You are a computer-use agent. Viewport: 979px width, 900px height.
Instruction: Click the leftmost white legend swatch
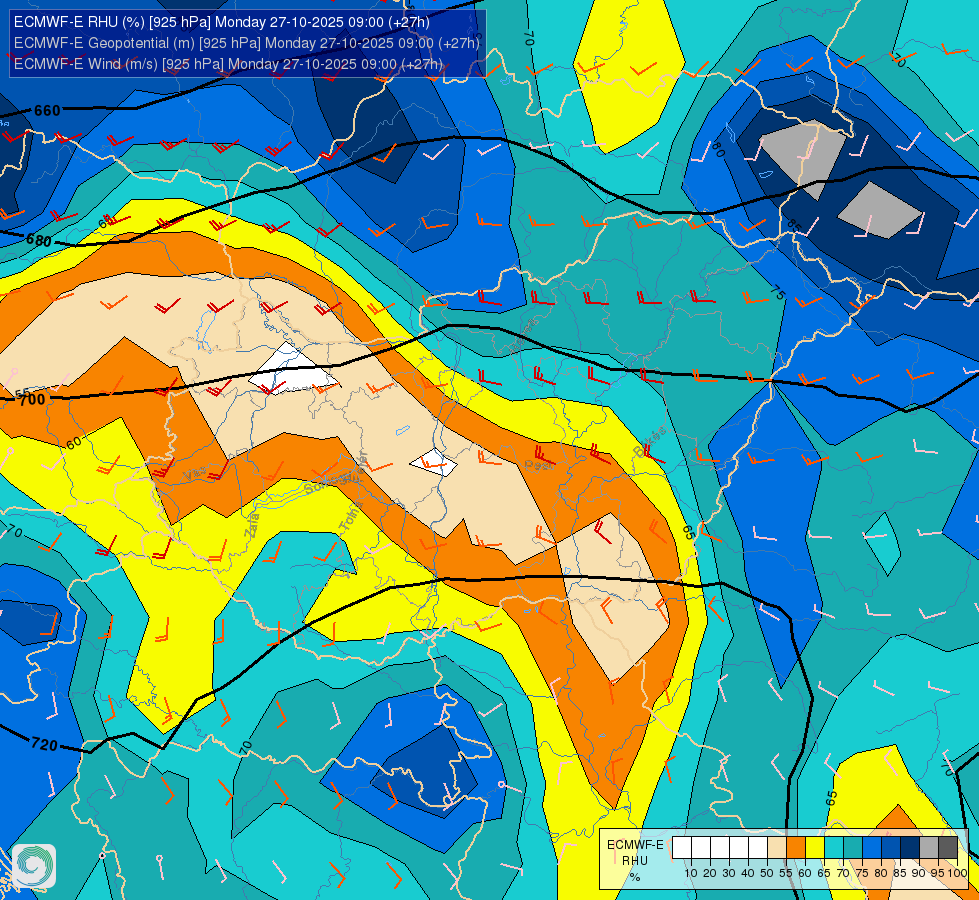682,848
